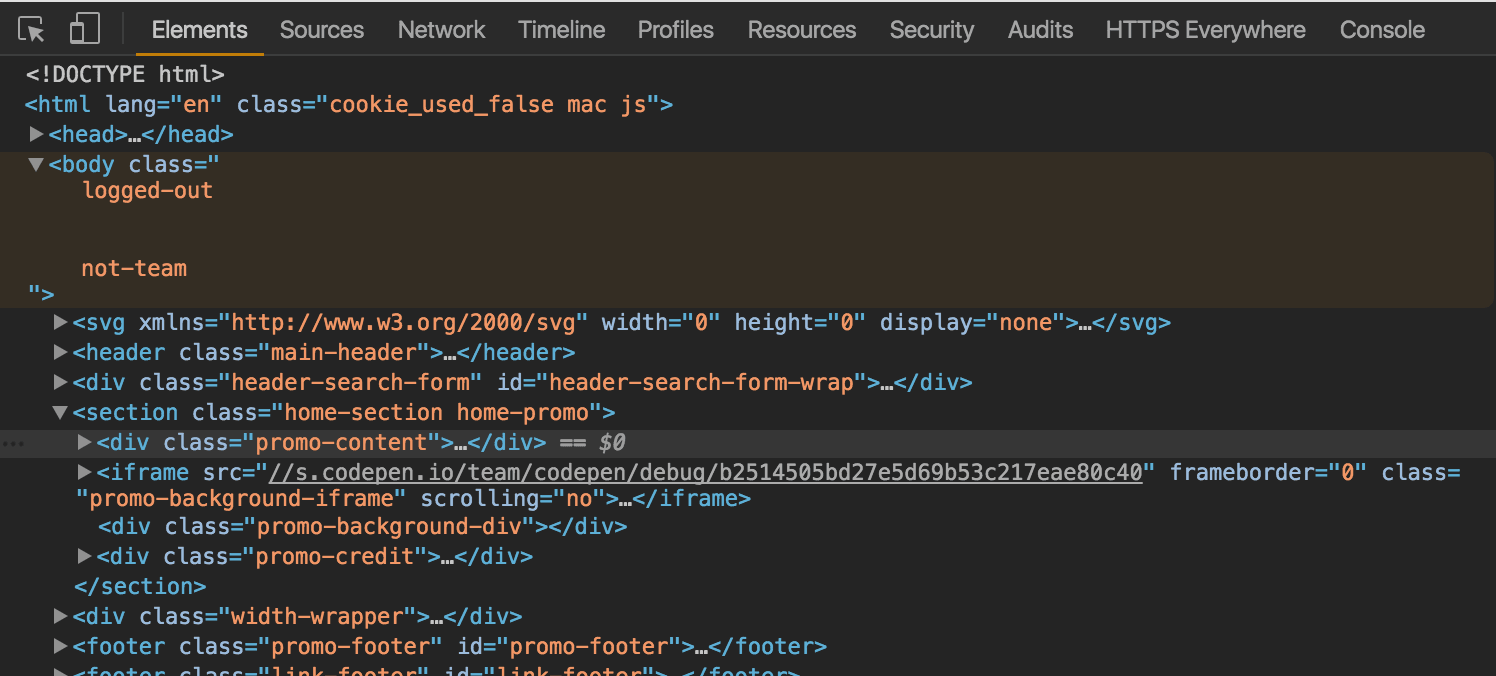The image size is (1496, 676).
Task: Toggle the device emulation mode icon
Action: point(84,29)
